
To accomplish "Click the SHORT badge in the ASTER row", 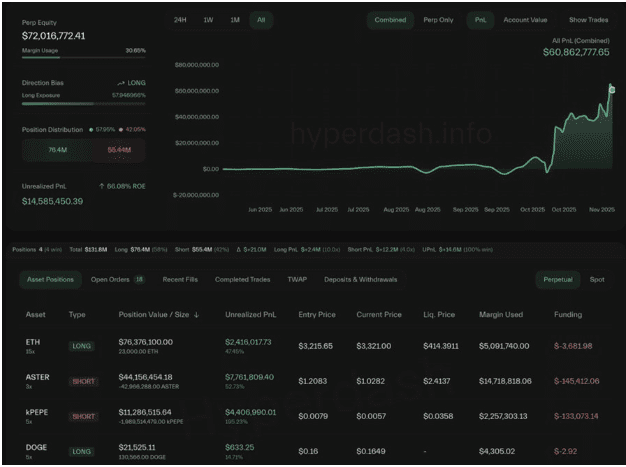I will [83, 381].
